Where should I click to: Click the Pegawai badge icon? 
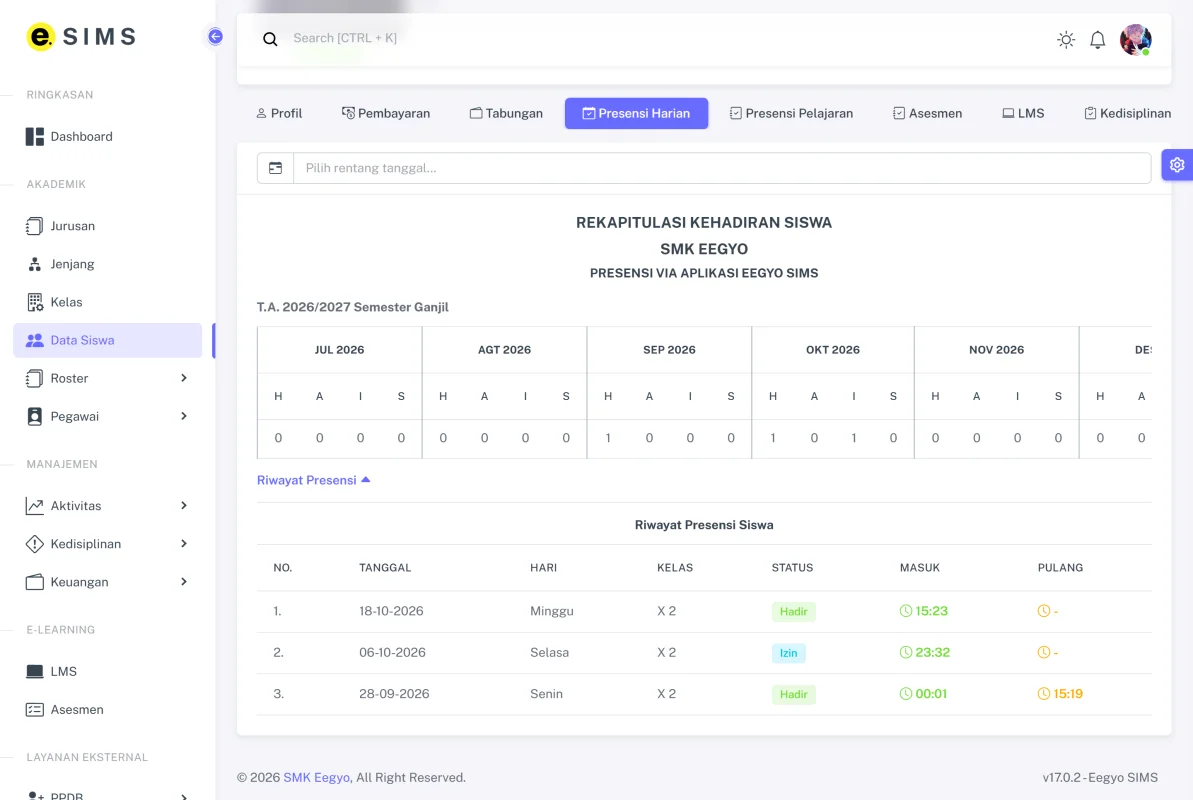pos(35,416)
